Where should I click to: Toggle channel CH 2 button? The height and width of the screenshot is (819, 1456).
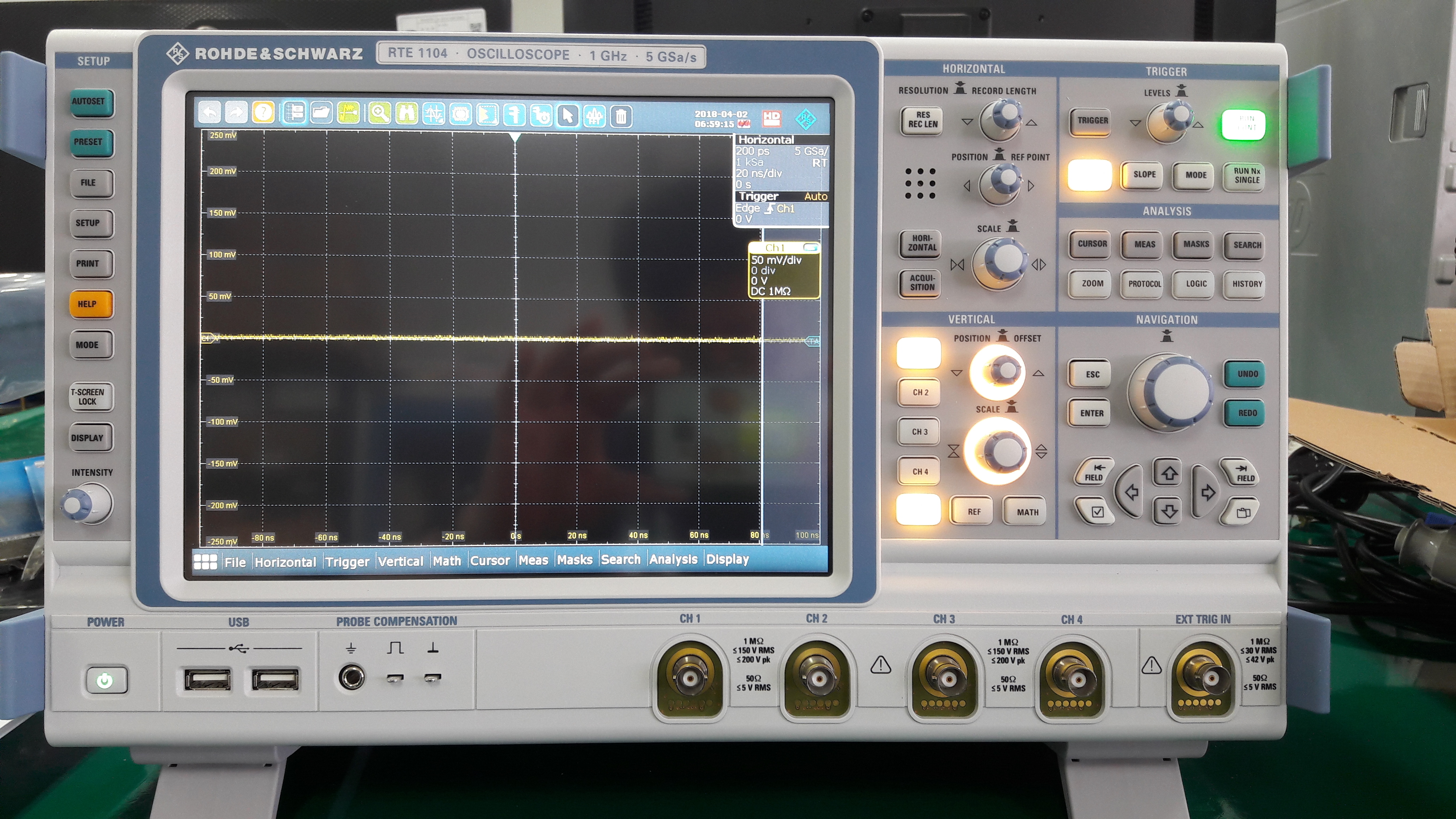tap(919, 392)
